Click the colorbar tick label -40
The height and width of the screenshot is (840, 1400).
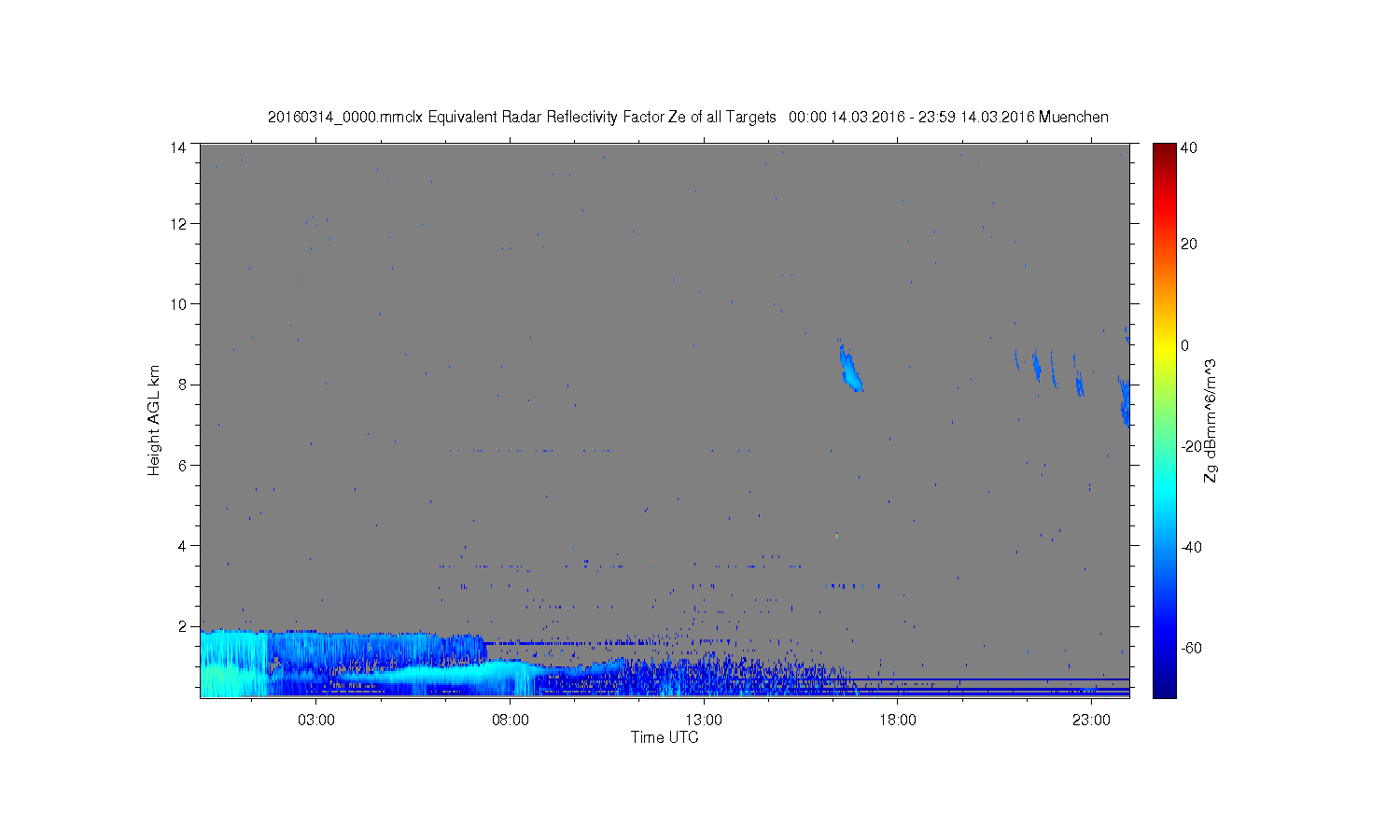click(1191, 547)
